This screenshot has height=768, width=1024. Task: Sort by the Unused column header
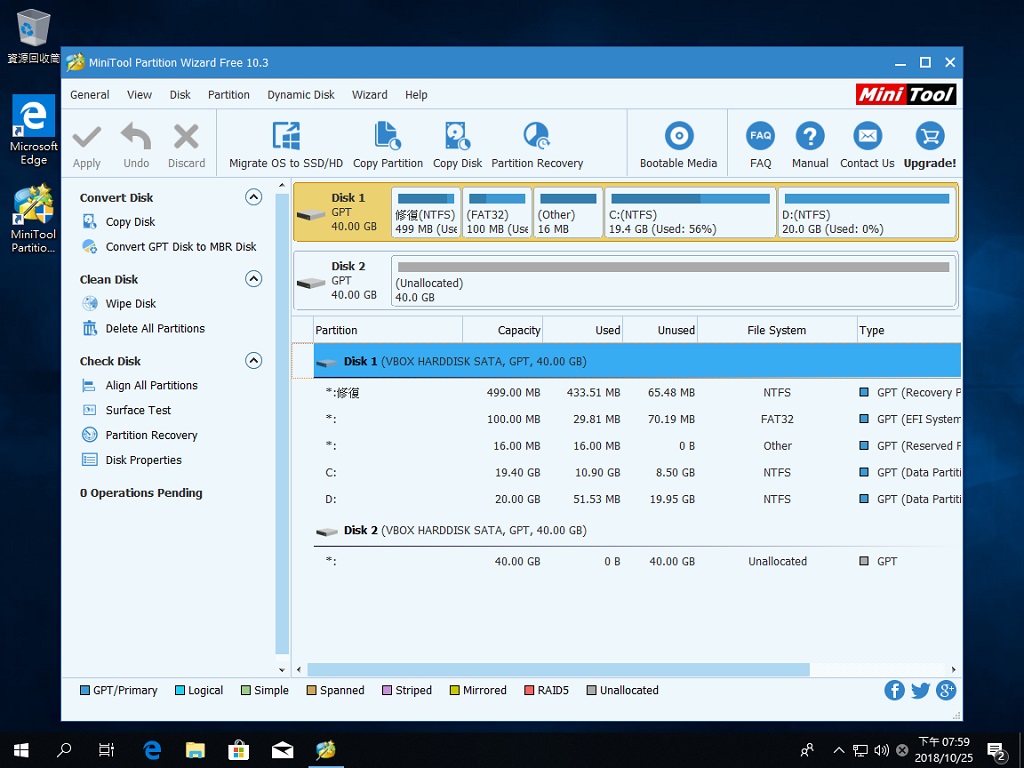pyautogui.click(x=660, y=330)
